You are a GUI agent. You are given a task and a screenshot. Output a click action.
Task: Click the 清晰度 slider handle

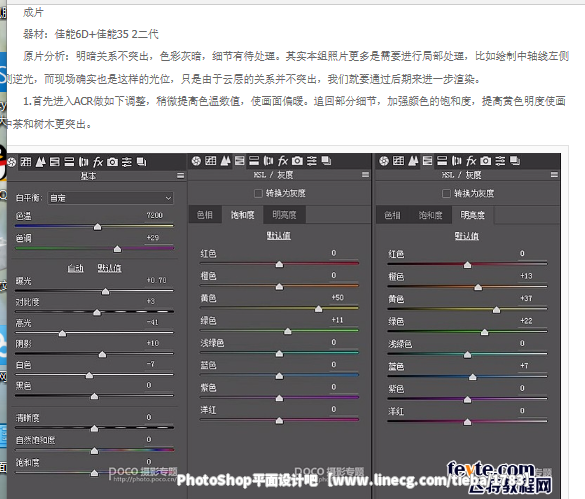pos(94,428)
